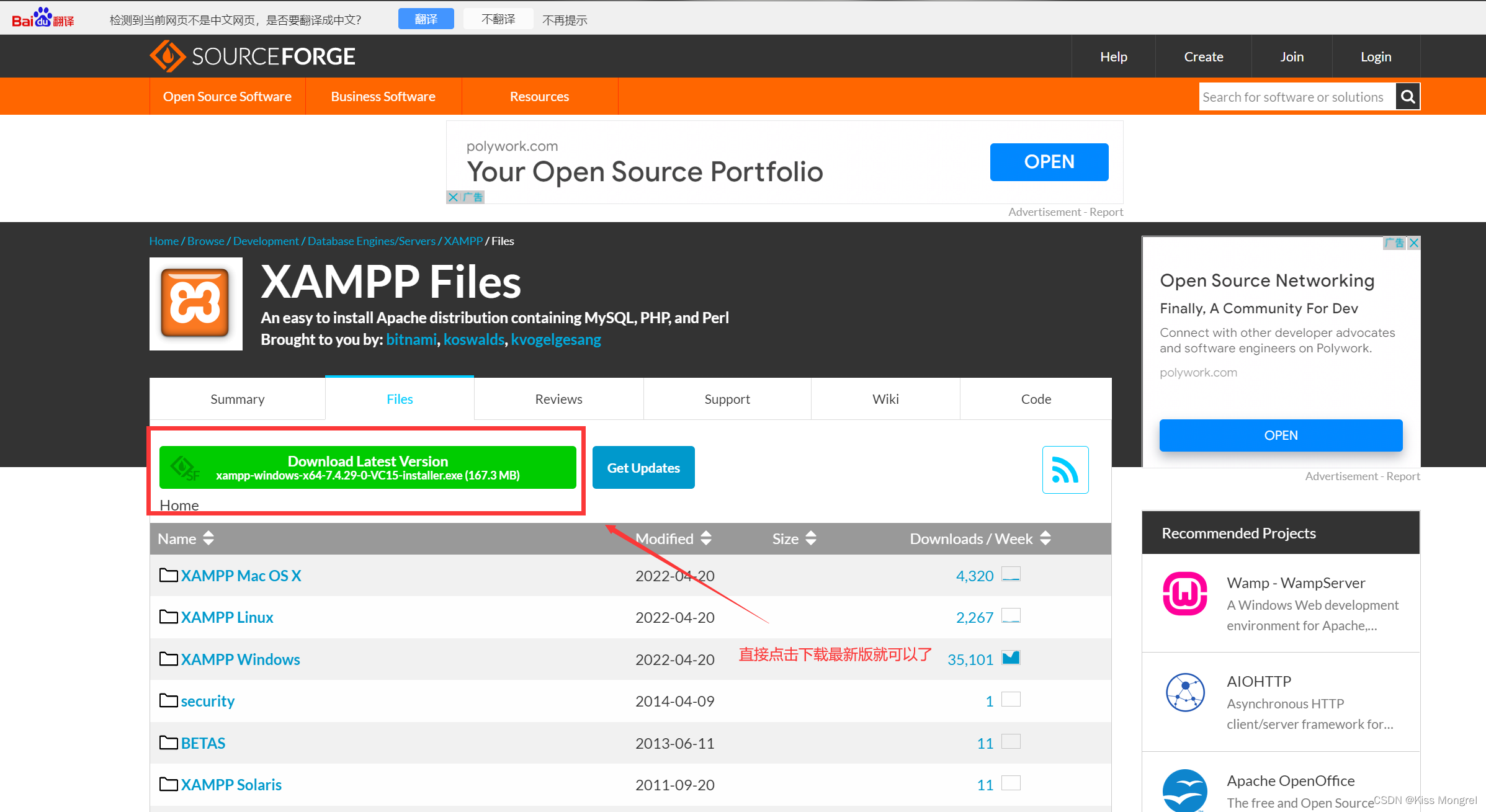Click Download Latest Version button

[367, 468]
